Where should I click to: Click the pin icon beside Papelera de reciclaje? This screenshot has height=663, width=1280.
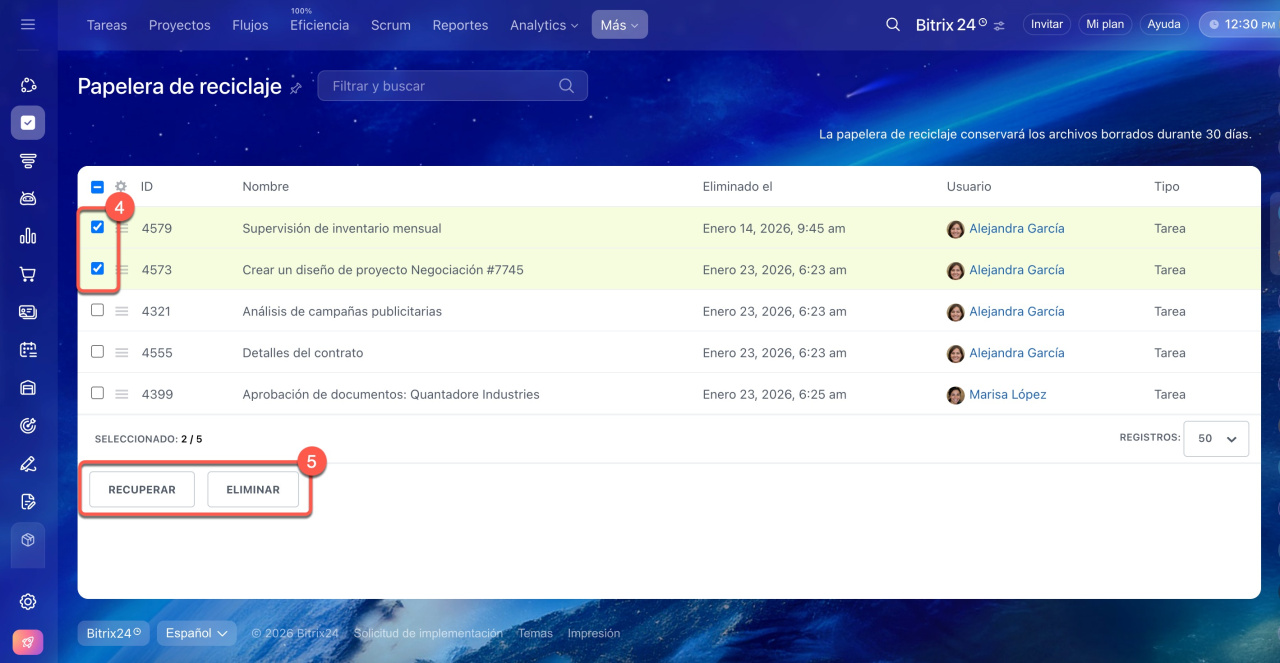point(296,88)
